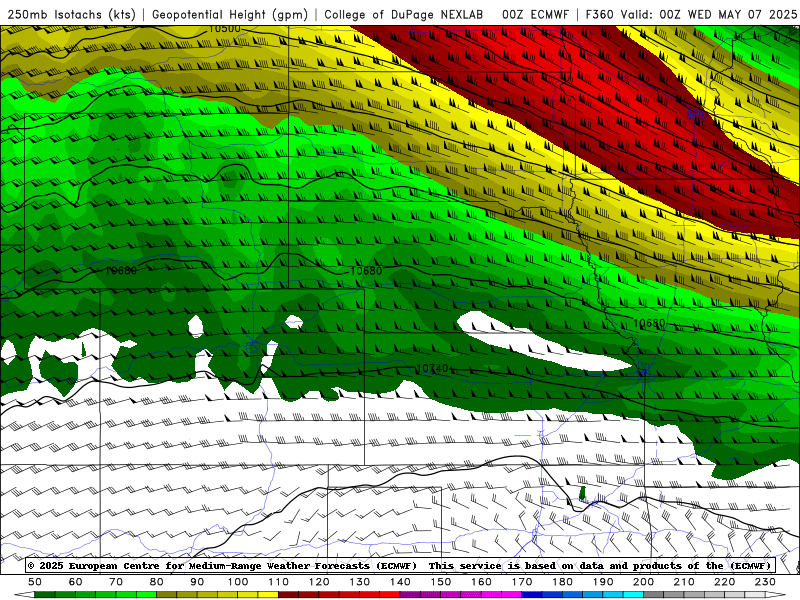Screen dimensions: 800x600
Task: Click the magenta color bar segment below 150–160
Action: pyautogui.click(x=461, y=595)
